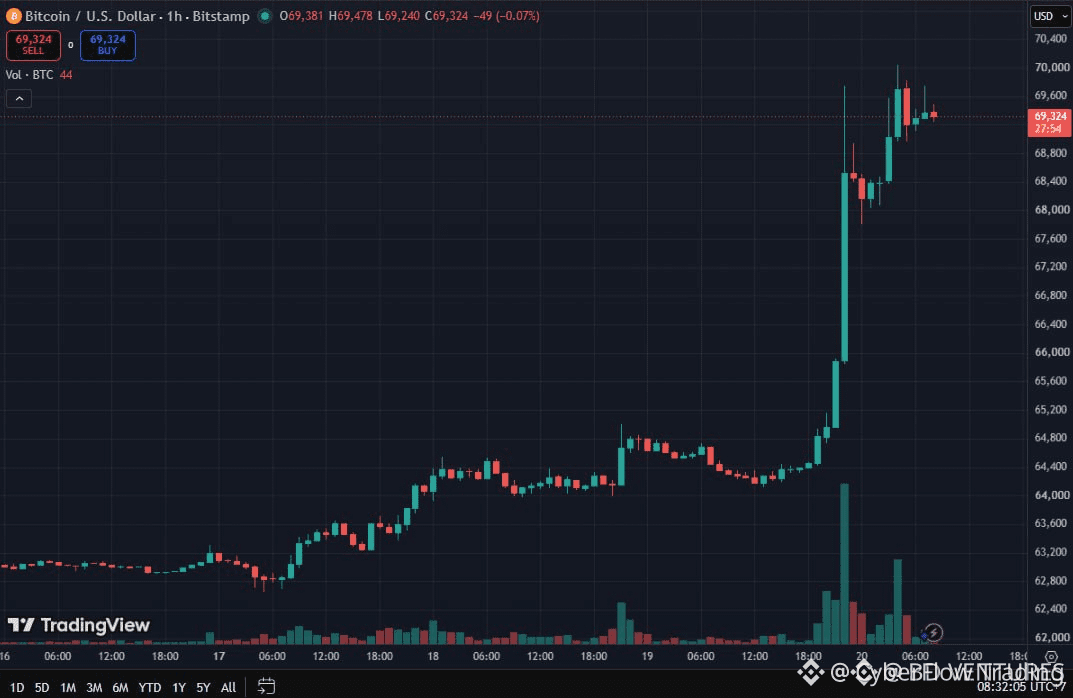Click the 63,200 price axis label
This screenshot has height=698, width=1073.
click(1050, 552)
